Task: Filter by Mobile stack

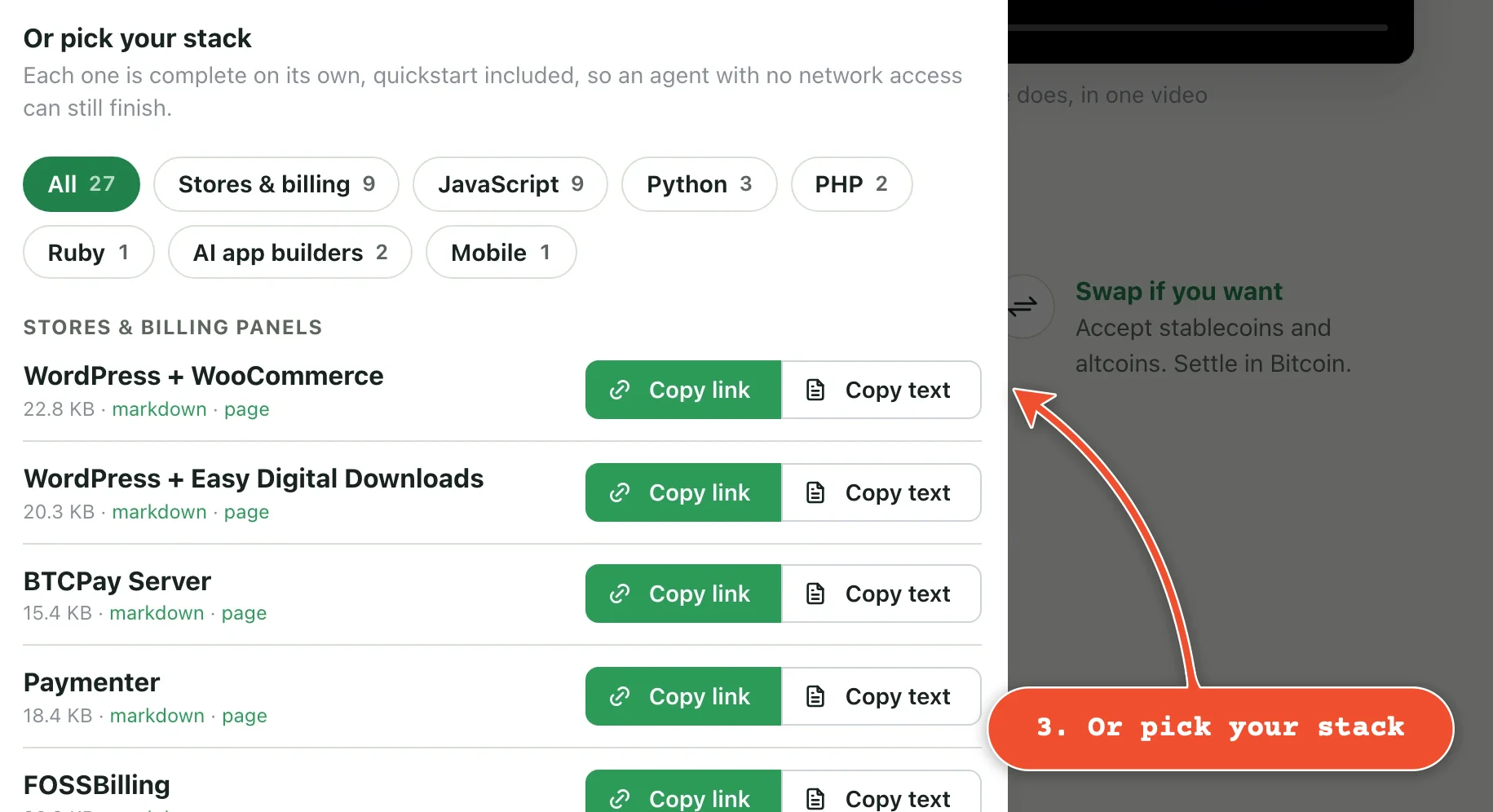Action: tap(501, 253)
